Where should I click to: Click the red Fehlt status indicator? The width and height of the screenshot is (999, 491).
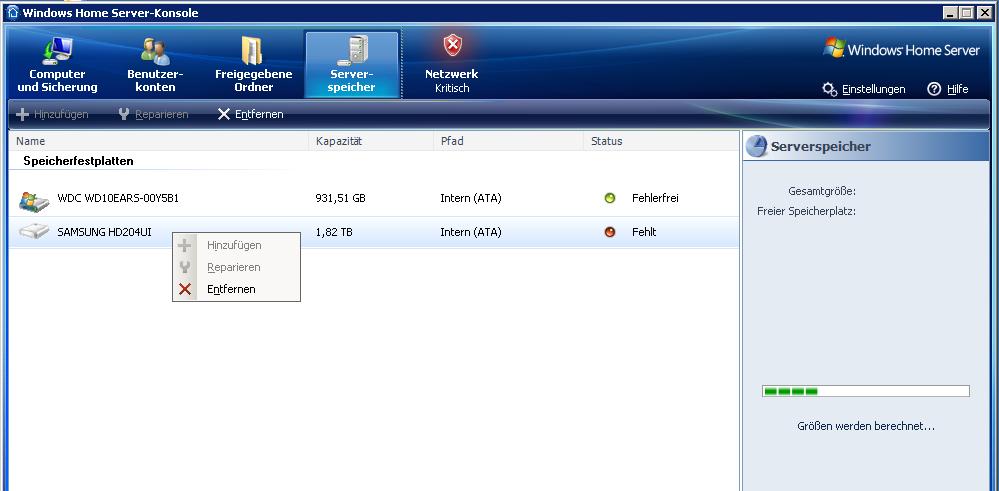pyautogui.click(x=610, y=232)
